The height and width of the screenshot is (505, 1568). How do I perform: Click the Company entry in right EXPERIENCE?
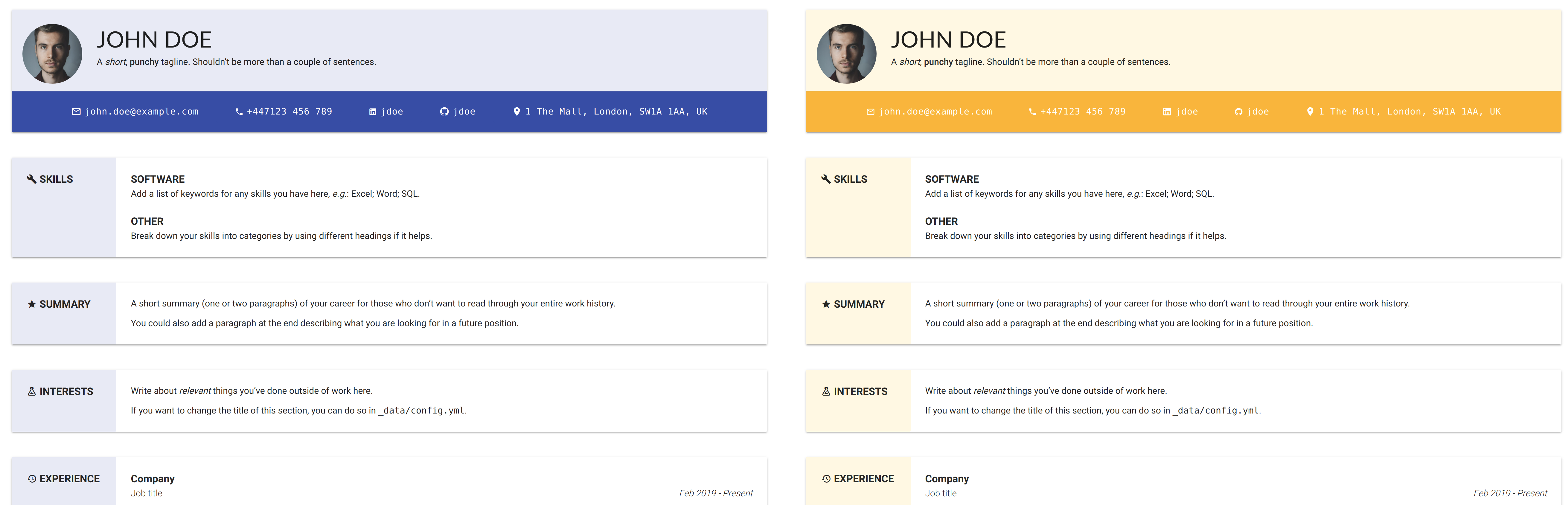point(947,479)
